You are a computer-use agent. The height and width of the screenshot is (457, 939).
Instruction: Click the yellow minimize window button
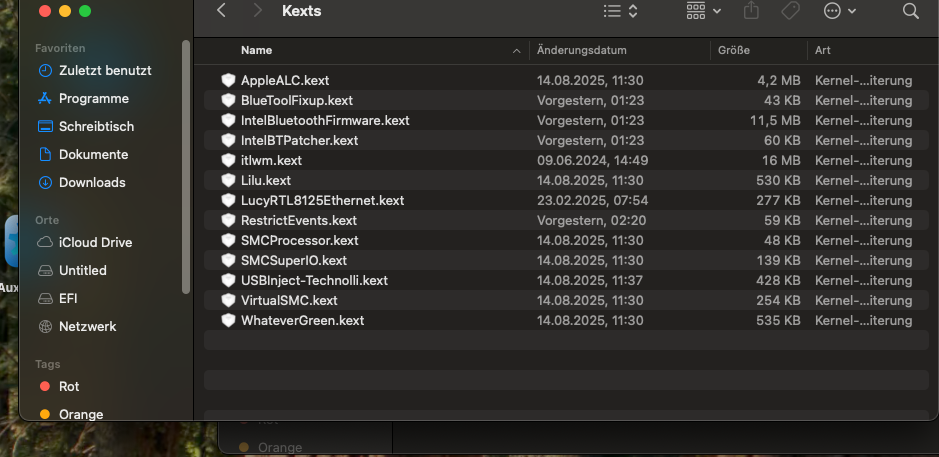65,11
